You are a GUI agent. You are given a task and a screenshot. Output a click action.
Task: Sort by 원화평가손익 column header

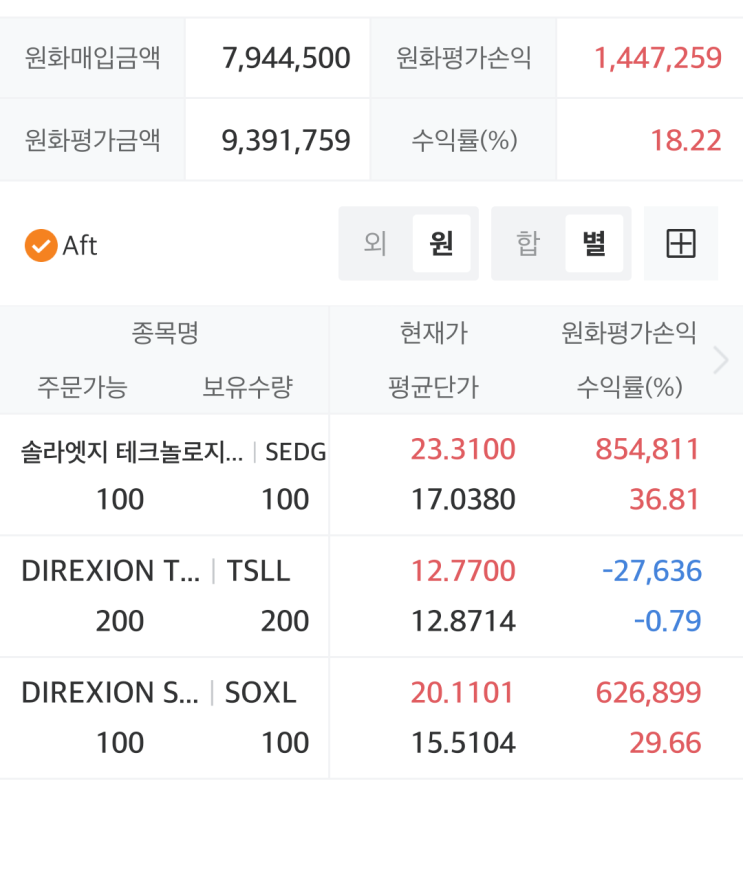(629, 333)
